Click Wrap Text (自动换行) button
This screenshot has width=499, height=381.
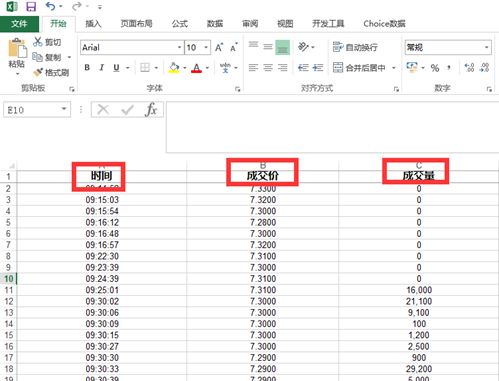pos(355,47)
